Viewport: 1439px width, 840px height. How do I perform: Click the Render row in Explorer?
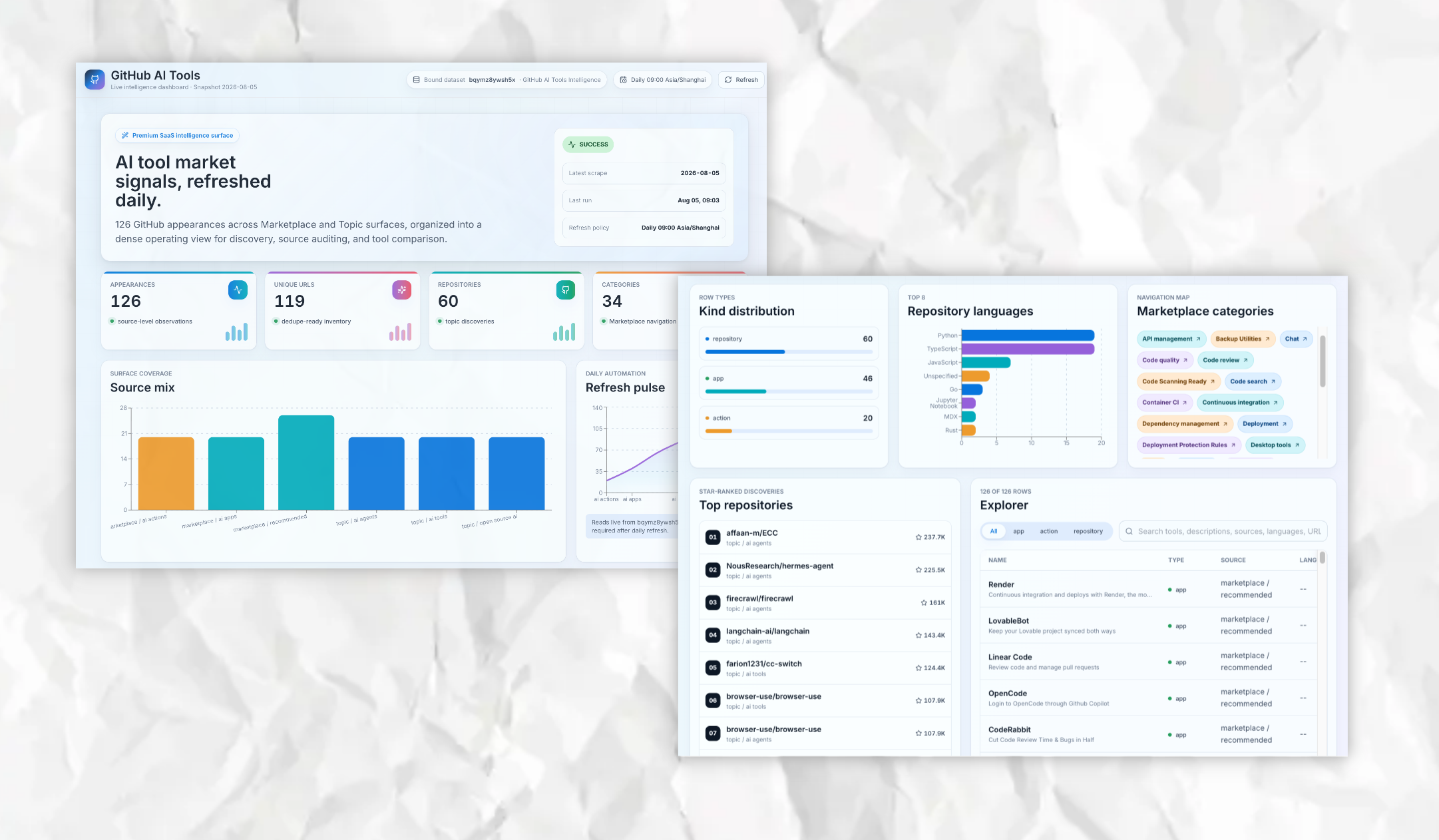pyautogui.click(x=1148, y=589)
